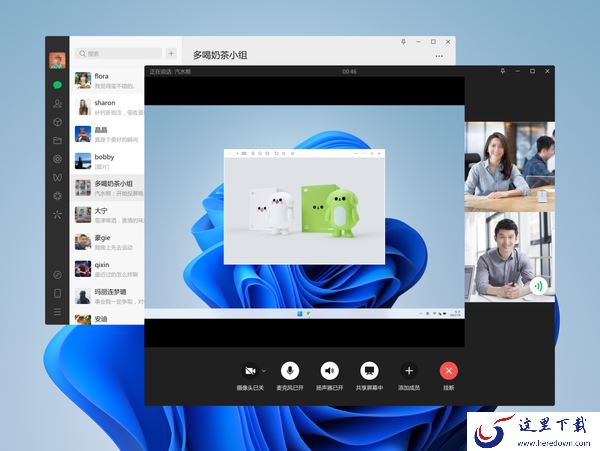Click the search box in WeChat

tap(119, 54)
